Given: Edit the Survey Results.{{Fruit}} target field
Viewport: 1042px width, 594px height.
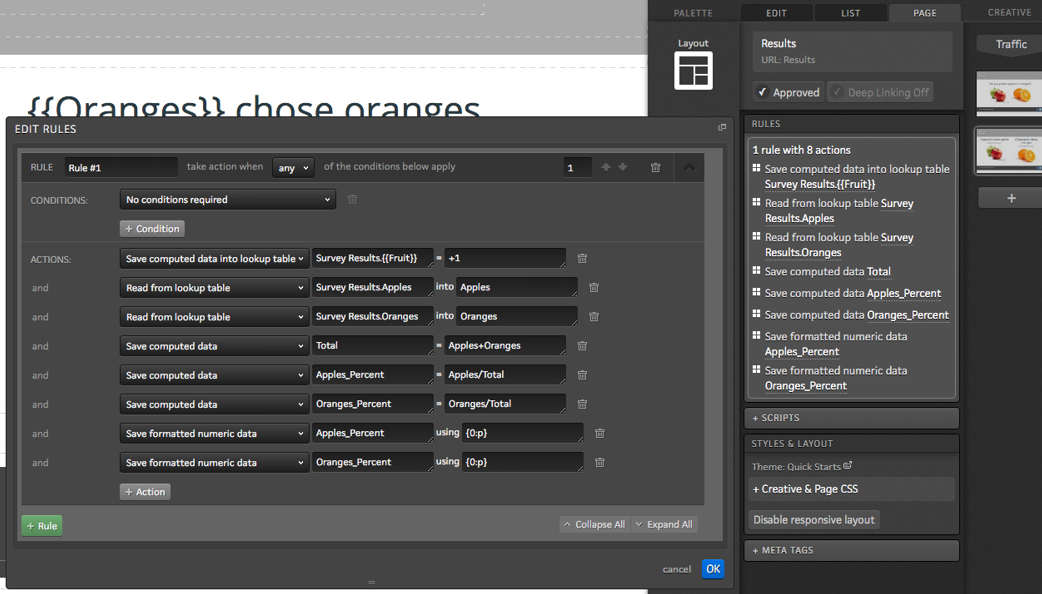Looking at the screenshot, I should (372, 258).
